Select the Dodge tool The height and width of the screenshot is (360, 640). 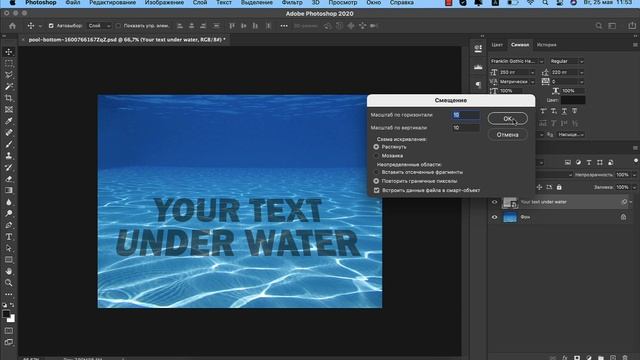click(x=9, y=213)
